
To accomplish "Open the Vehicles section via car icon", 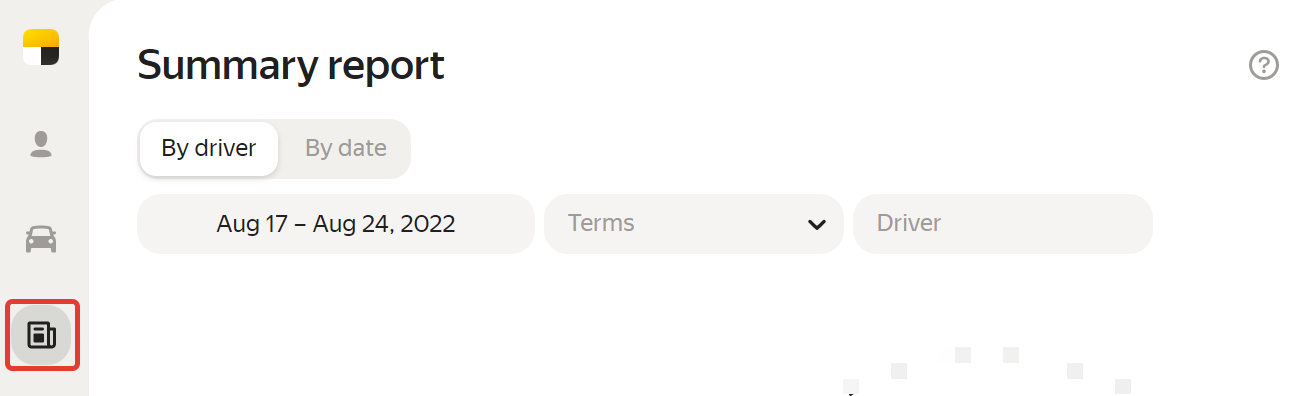I will [41, 239].
